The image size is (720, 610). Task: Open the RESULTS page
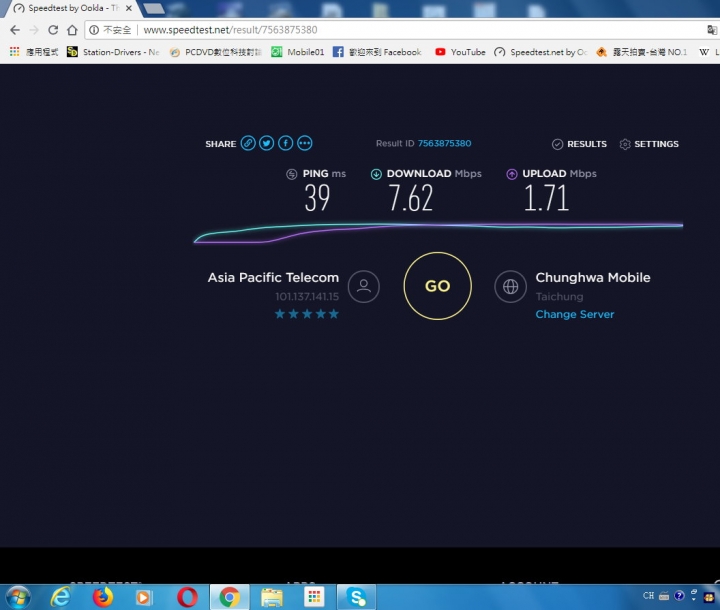click(579, 144)
